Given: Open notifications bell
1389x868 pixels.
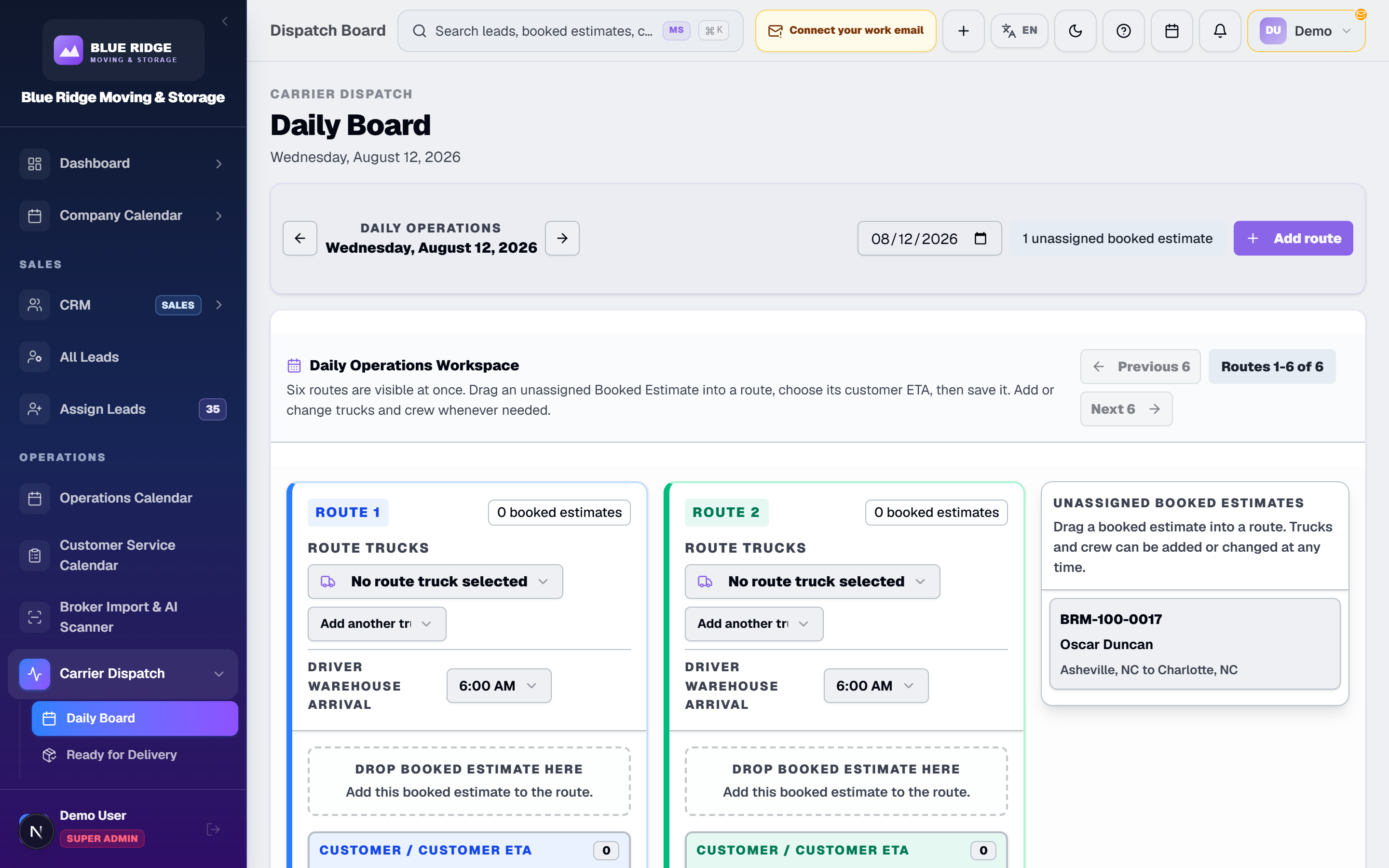Looking at the screenshot, I should (x=1220, y=31).
